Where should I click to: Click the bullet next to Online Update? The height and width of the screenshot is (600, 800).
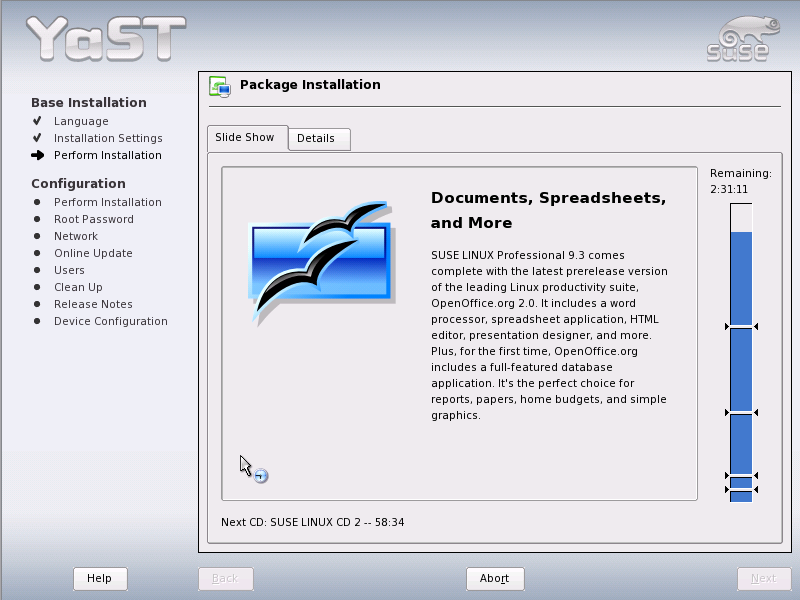[x=37, y=253]
